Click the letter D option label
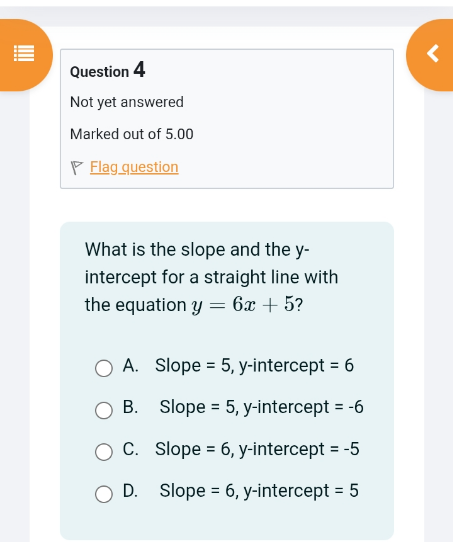The width and height of the screenshot is (453, 542). (130, 491)
